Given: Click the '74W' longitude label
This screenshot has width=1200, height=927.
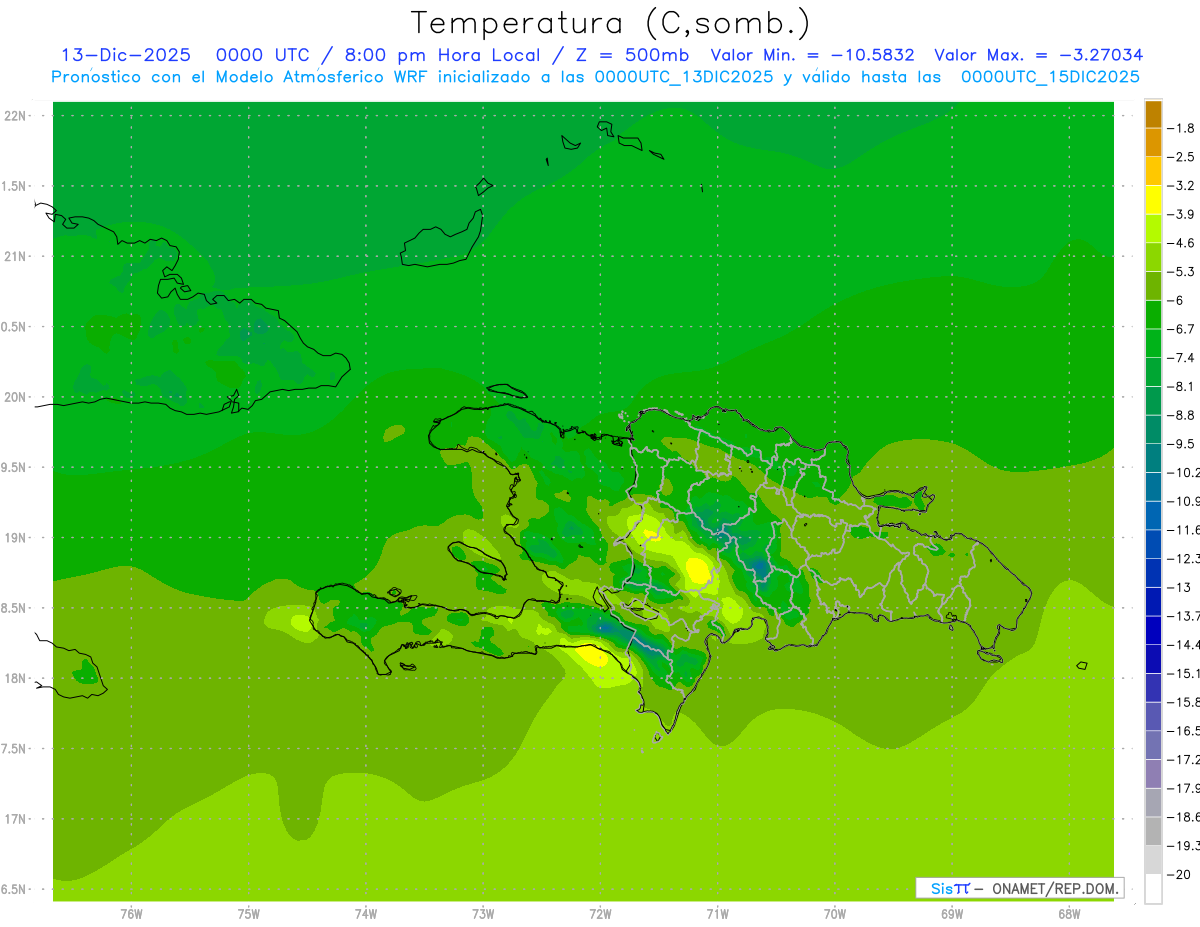Looking at the screenshot, I should [x=365, y=914].
